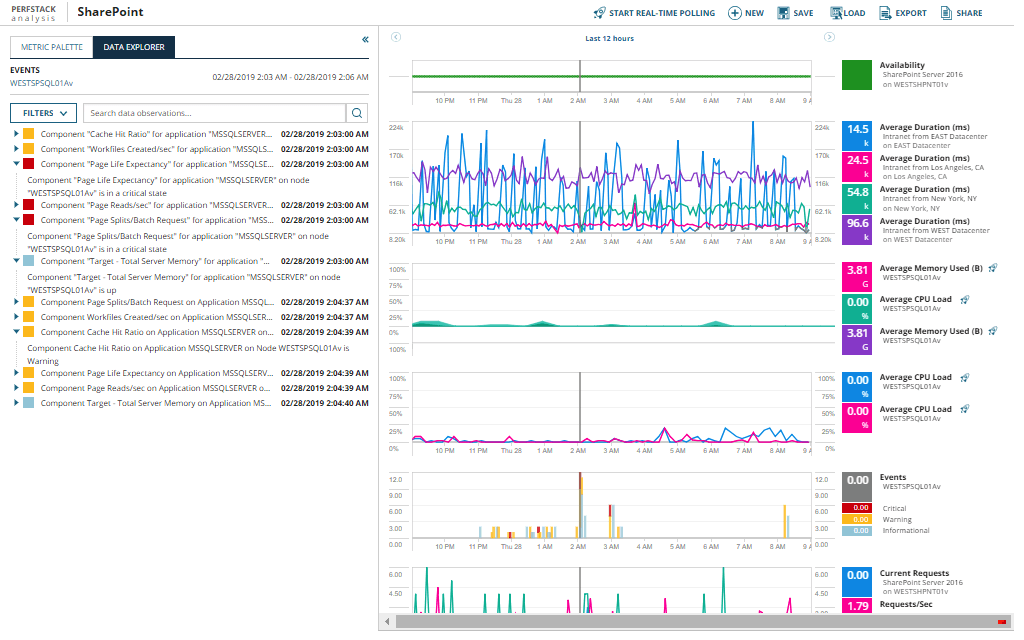The image size is (1024, 640).
Task: Collapse the Page Life Expectancy event entry
Action: [15, 164]
